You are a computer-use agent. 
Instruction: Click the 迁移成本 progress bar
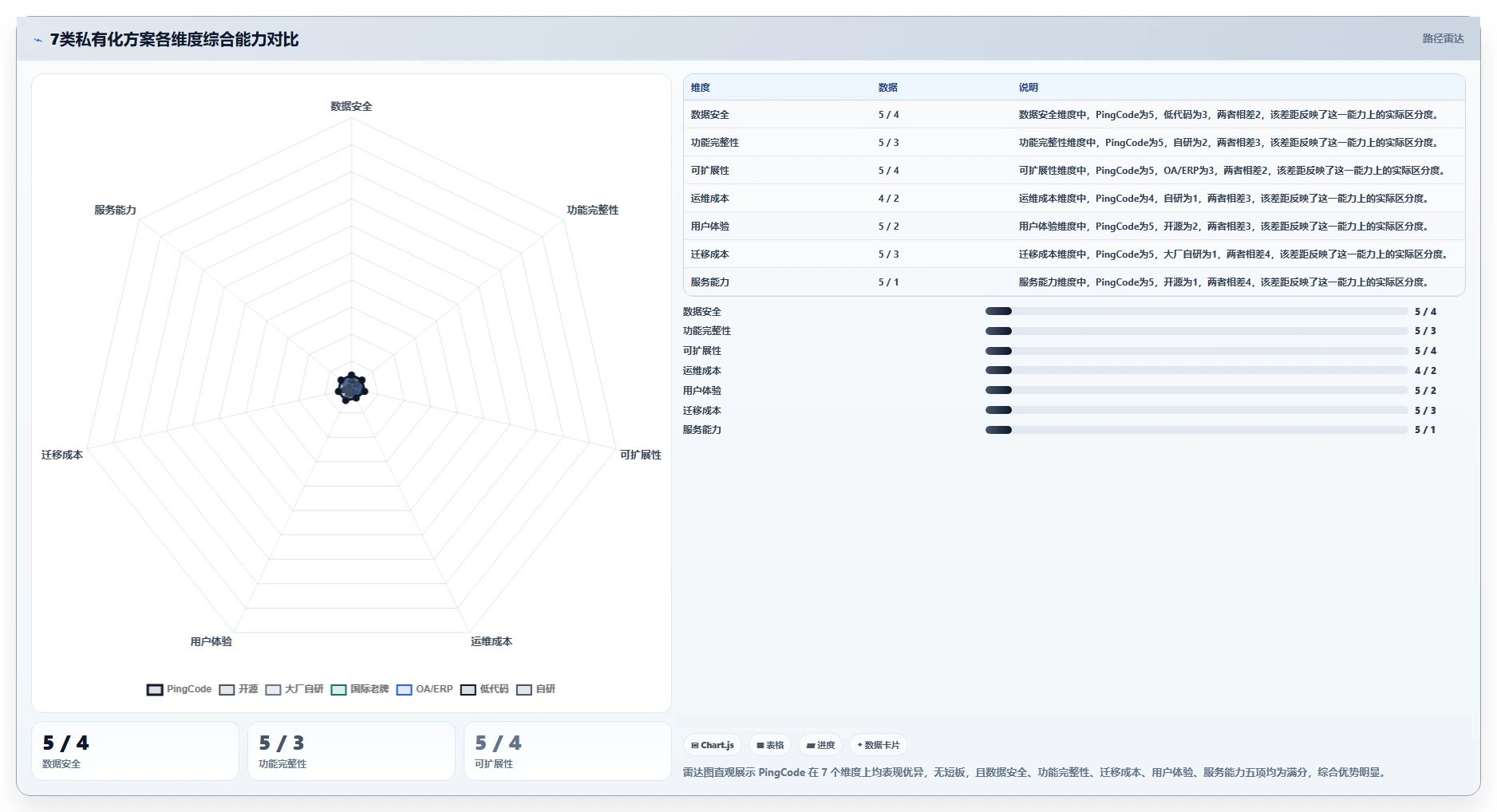1196,411
